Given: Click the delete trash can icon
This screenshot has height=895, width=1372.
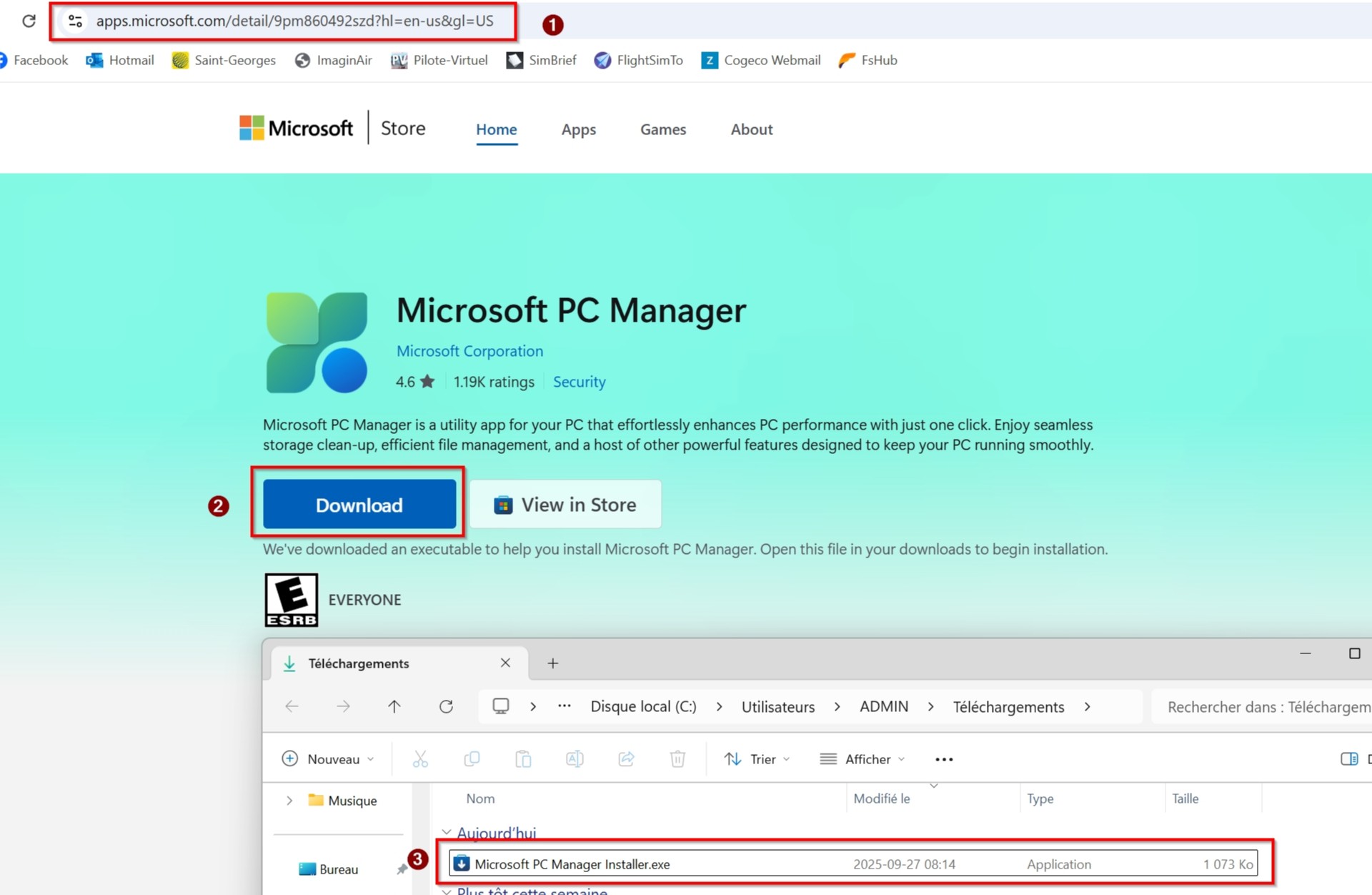Looking at the screenshot, I should pos(677,759).
